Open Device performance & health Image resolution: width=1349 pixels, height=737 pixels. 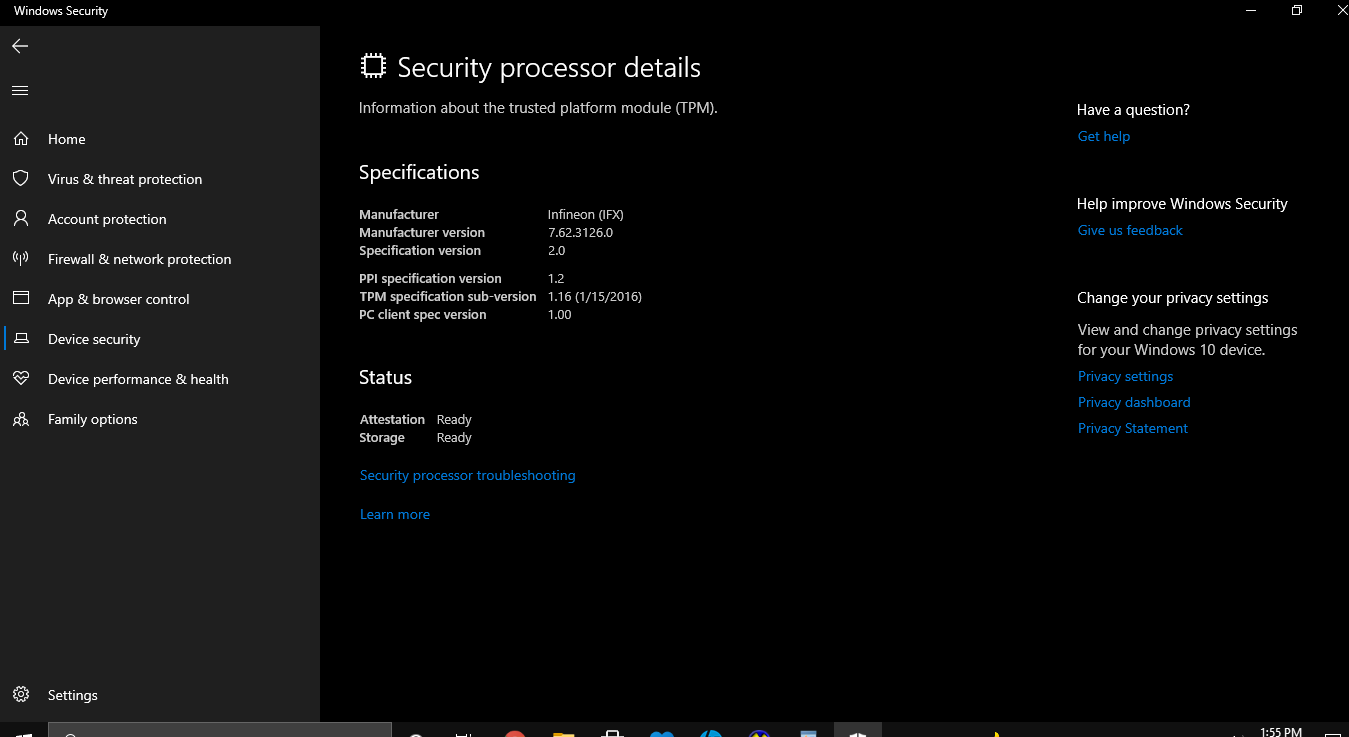click(x=160, y=379)
